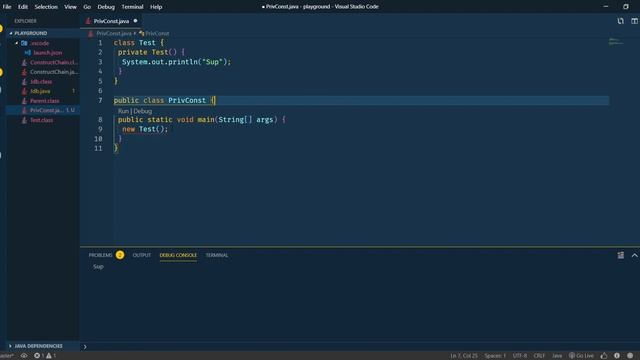Click the info icon in the status bar

click(617, 356)
